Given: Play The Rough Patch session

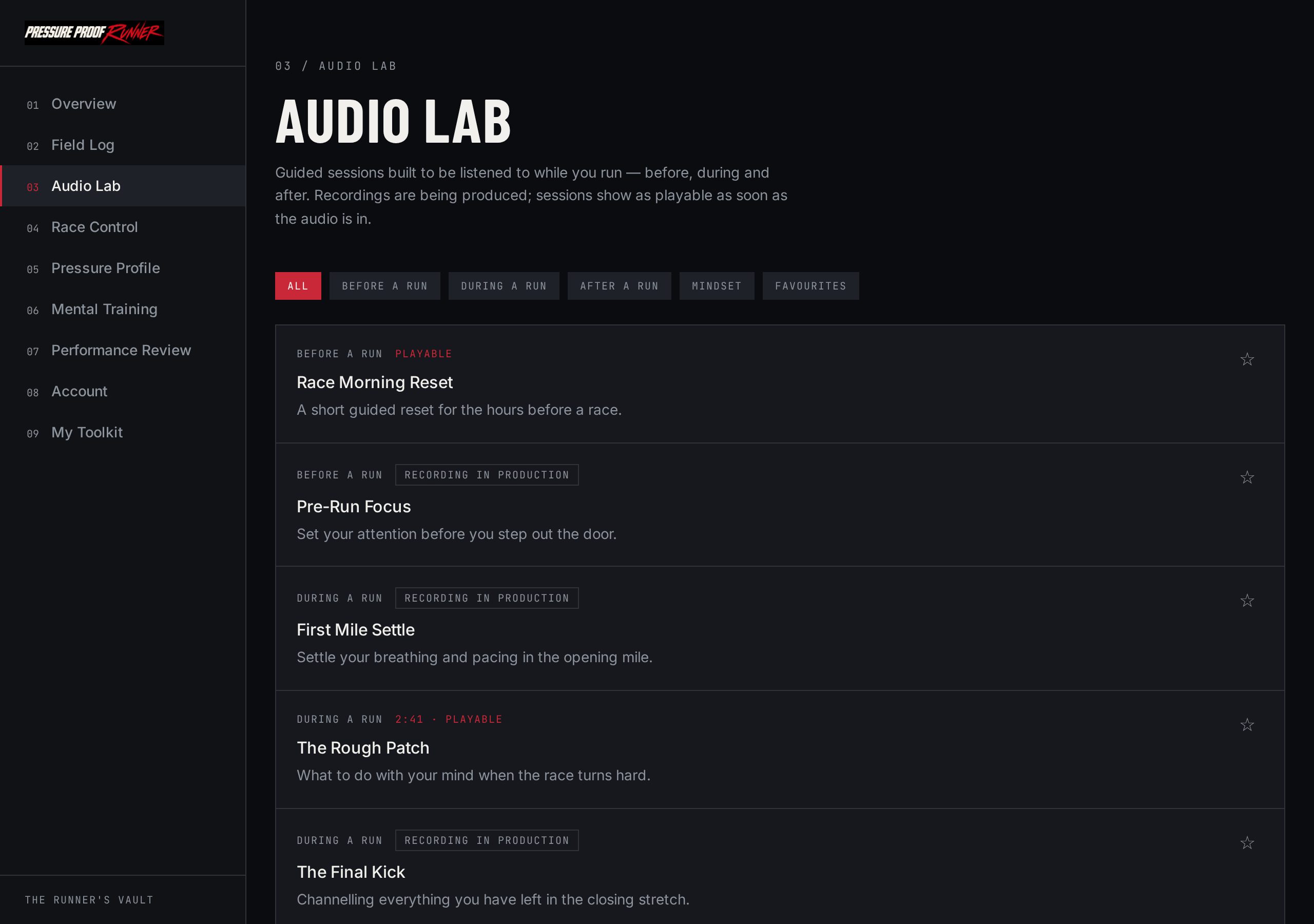Looking at the screenshot, I should point(363,748).
